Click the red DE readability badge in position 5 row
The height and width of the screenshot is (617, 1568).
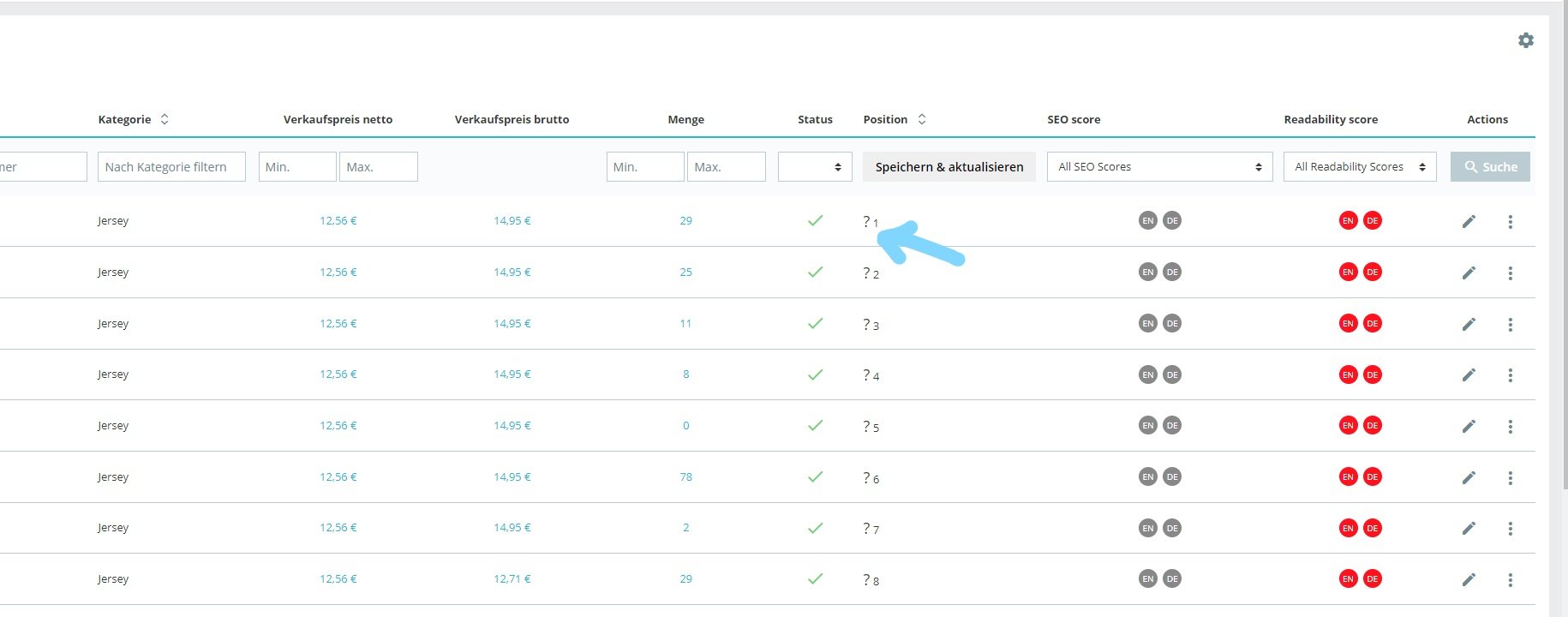pos(1372,426)
